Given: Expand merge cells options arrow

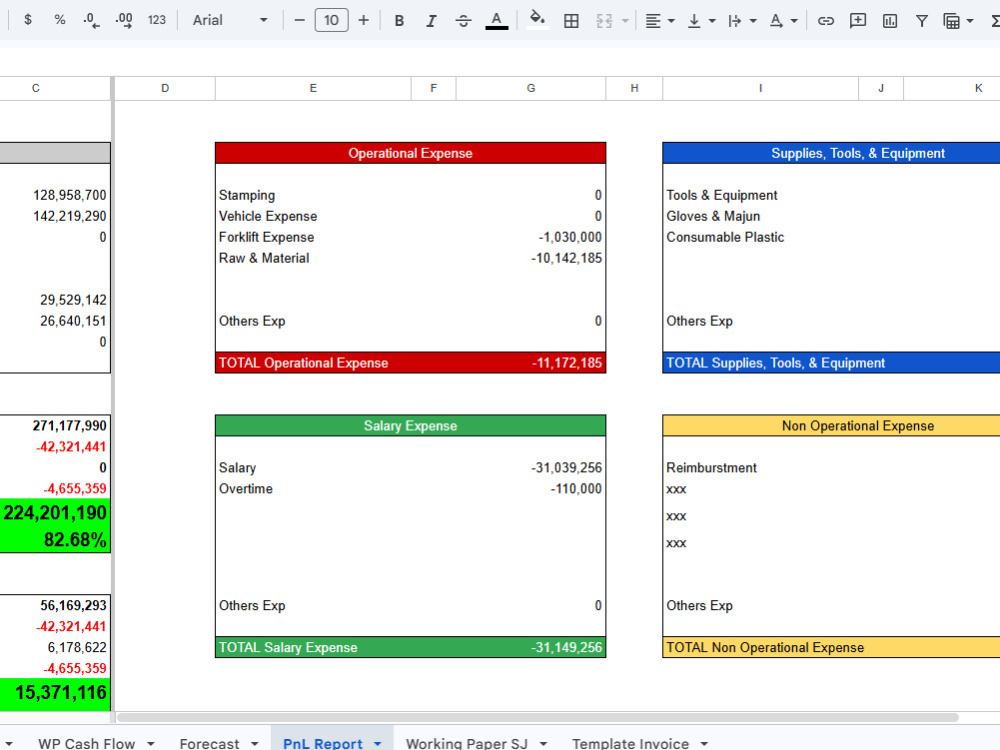Looking at the screenshot, I should point(625,21).
